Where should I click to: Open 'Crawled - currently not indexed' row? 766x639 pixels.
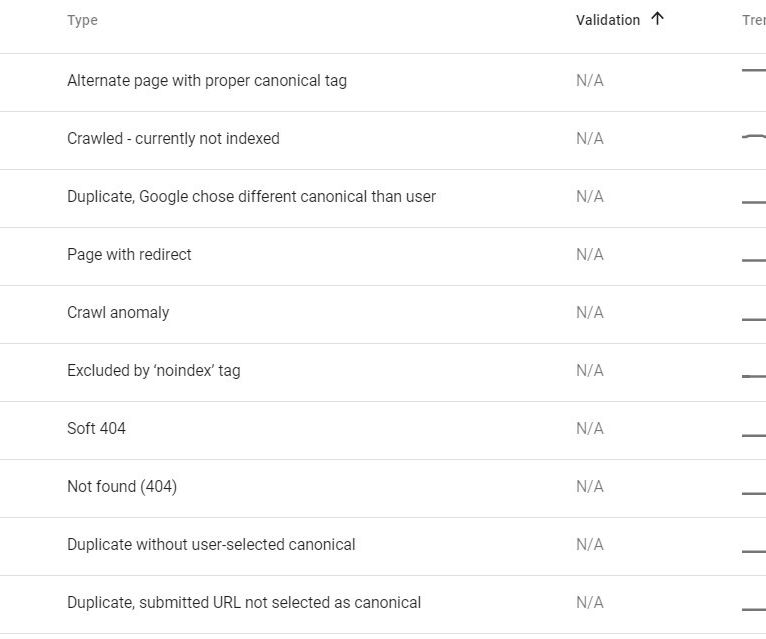pyautogui.click(x=173, y=139)
